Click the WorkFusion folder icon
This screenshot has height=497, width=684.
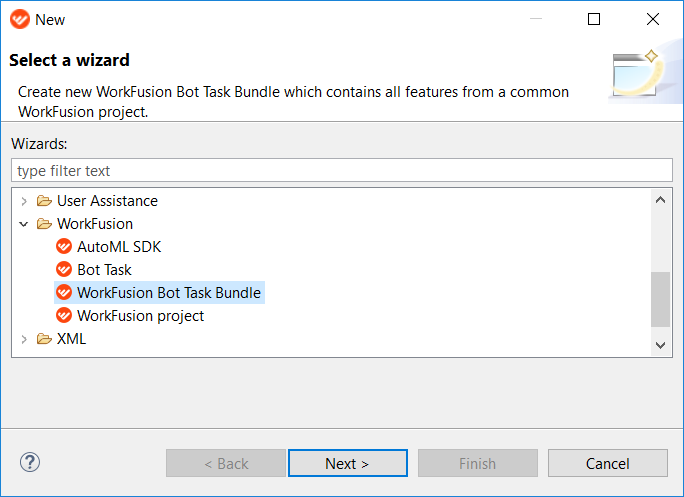point(44,224)
